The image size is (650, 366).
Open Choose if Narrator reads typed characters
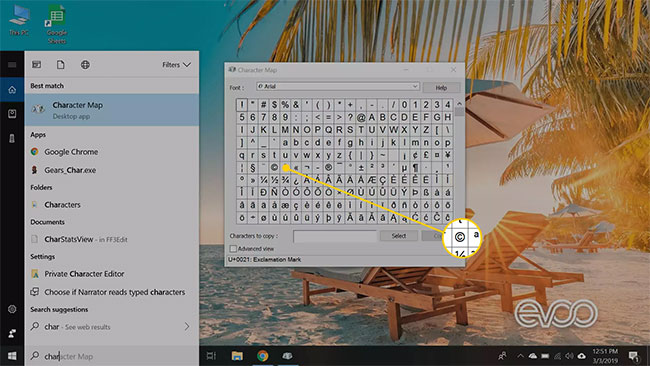pos(112,292)
